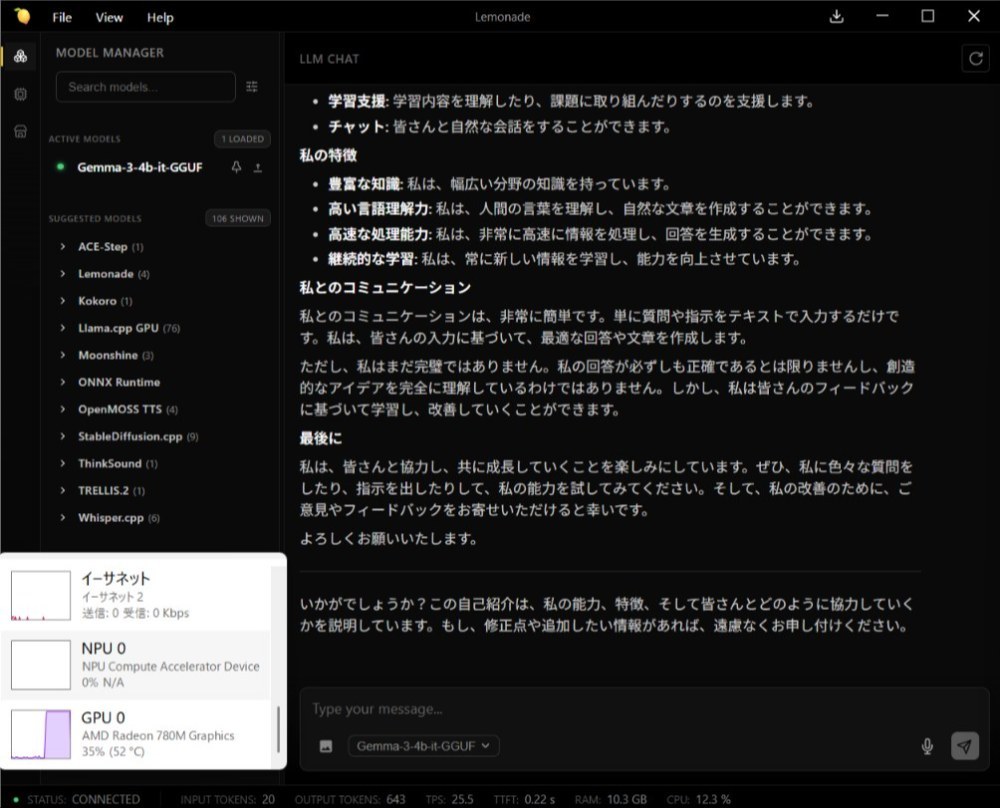Open the Gemma-3-4b-it-GGUF model selector dropdown

point(423,746)
